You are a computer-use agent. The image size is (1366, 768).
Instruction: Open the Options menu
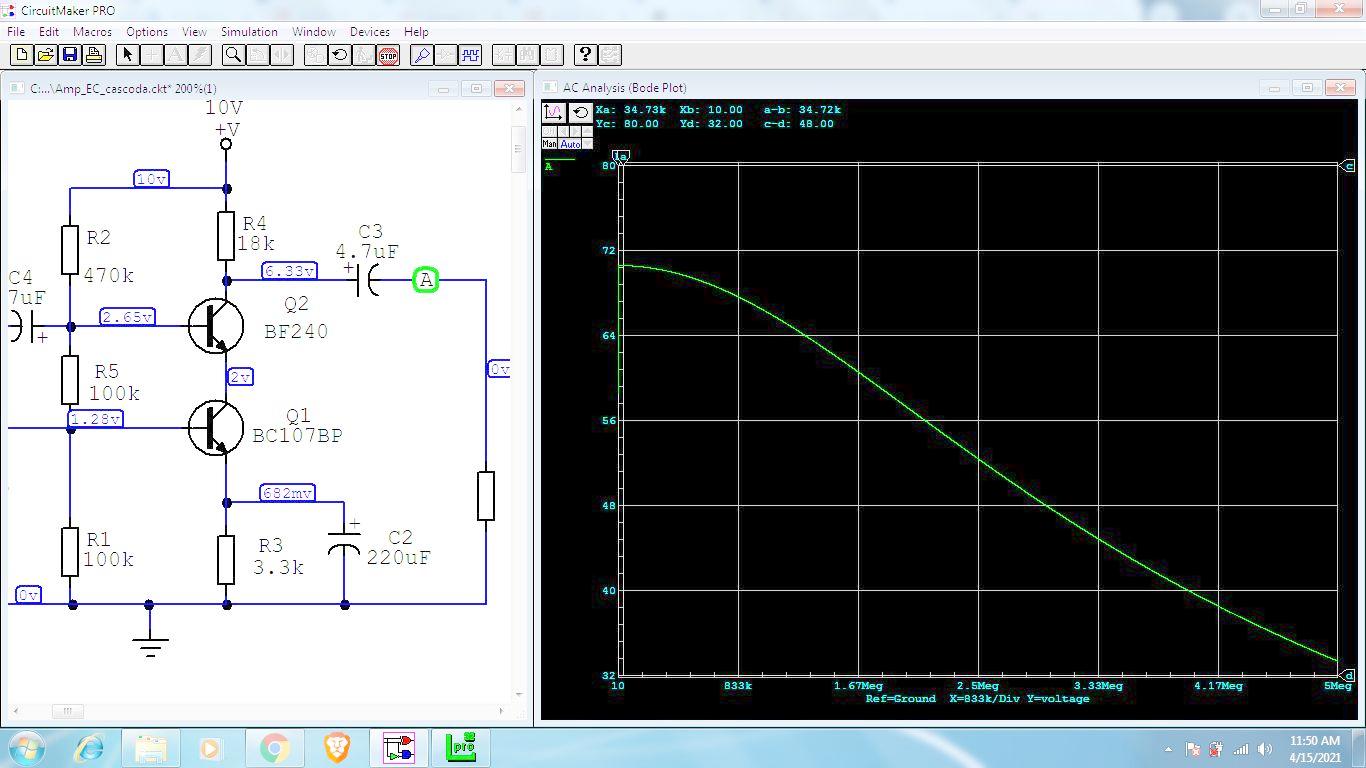(x=147, y=32)
